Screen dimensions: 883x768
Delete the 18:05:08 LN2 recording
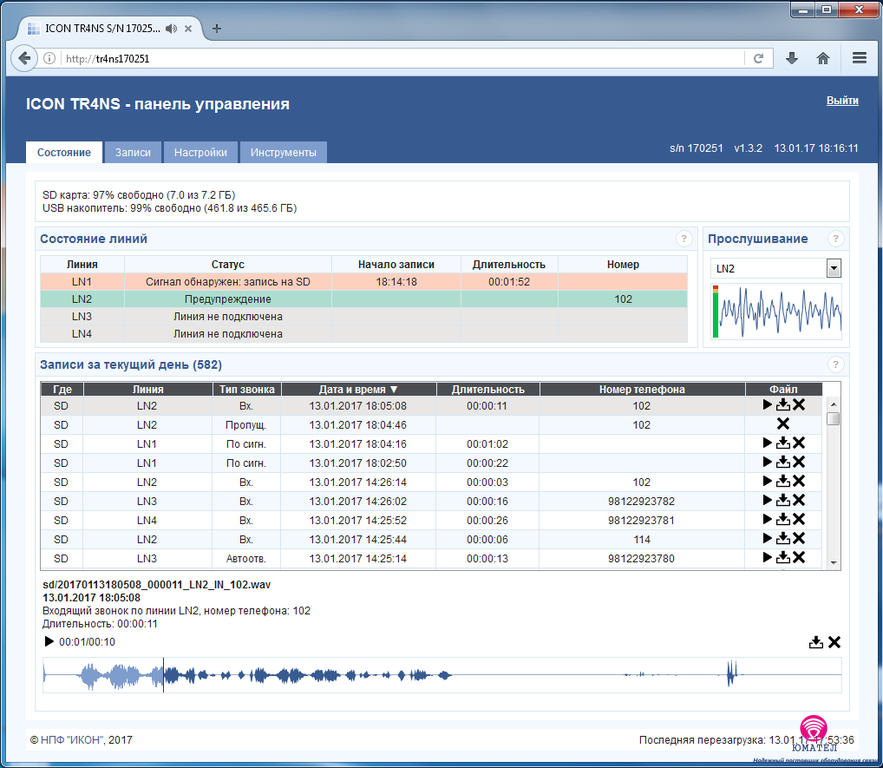(799, 404)
